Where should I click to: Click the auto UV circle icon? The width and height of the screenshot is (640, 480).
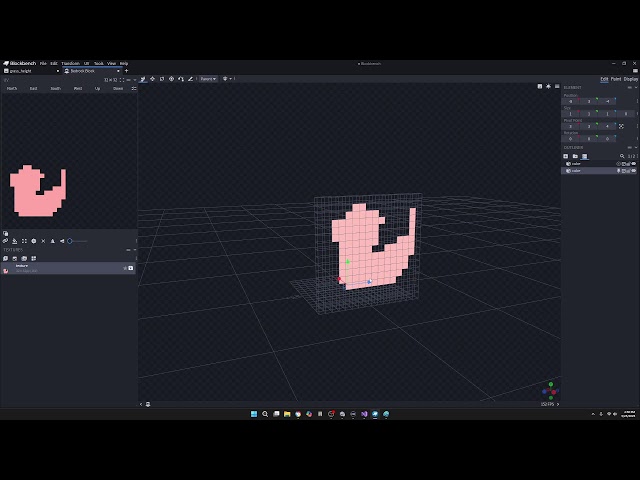click(x=34, y=241)
